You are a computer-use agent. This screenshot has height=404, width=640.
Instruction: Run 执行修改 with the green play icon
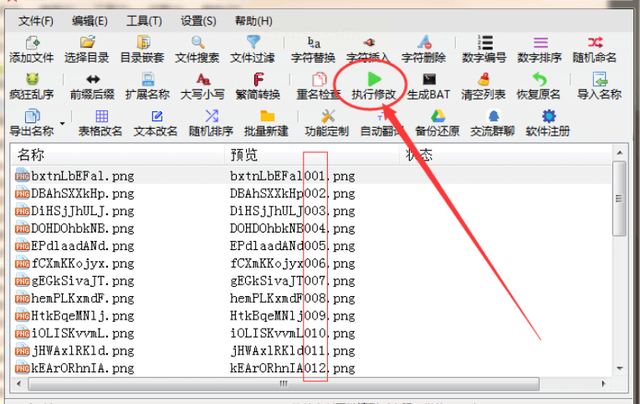click(x=374, y=86)
